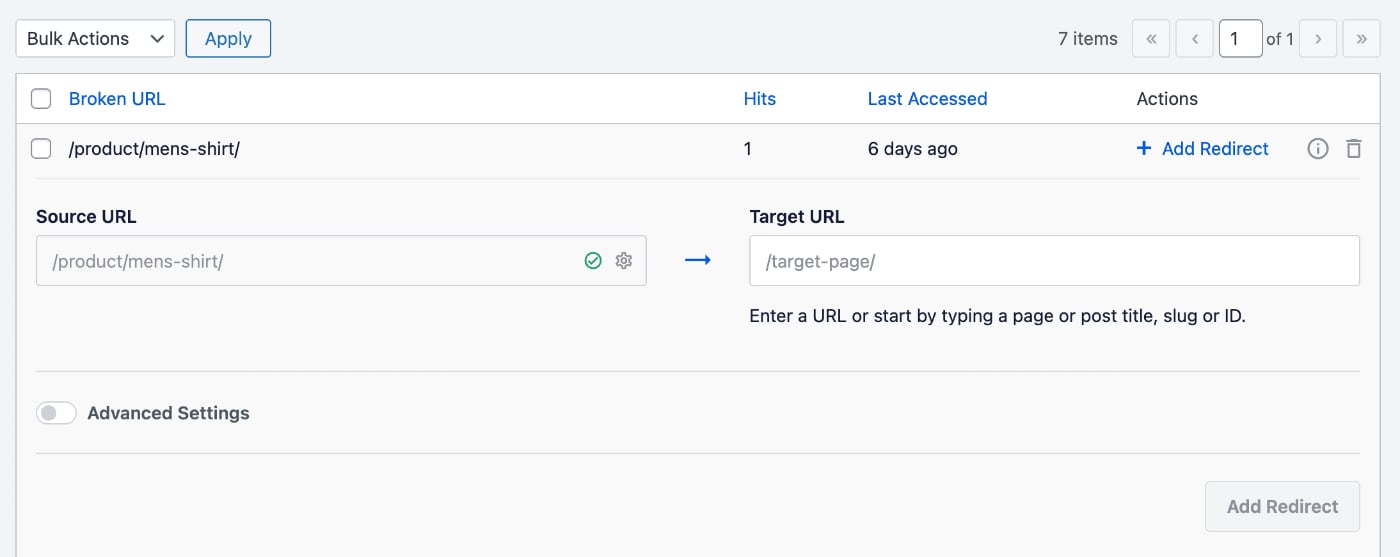Click the '7 items' count text
Screen dimensions: 1400x557
pyautogui.click(x=1088, y=39)
